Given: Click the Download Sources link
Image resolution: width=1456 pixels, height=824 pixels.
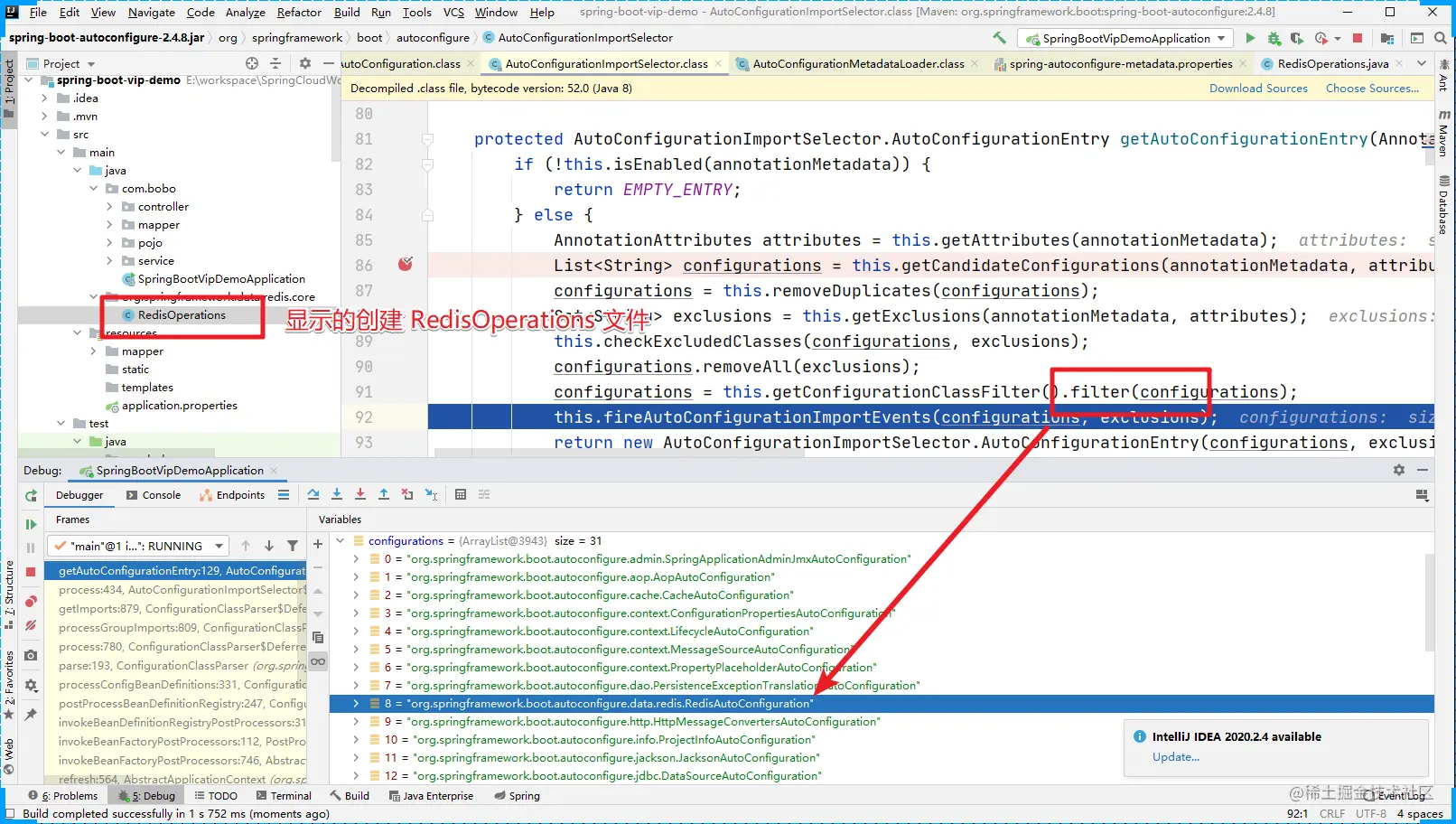Looking at the screenshot, I should (x=1258, y=88).
